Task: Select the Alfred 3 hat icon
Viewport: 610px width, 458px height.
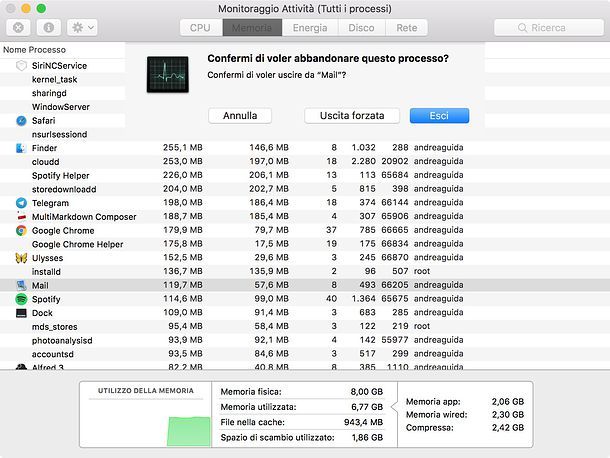Action: (x=21, y=366)
